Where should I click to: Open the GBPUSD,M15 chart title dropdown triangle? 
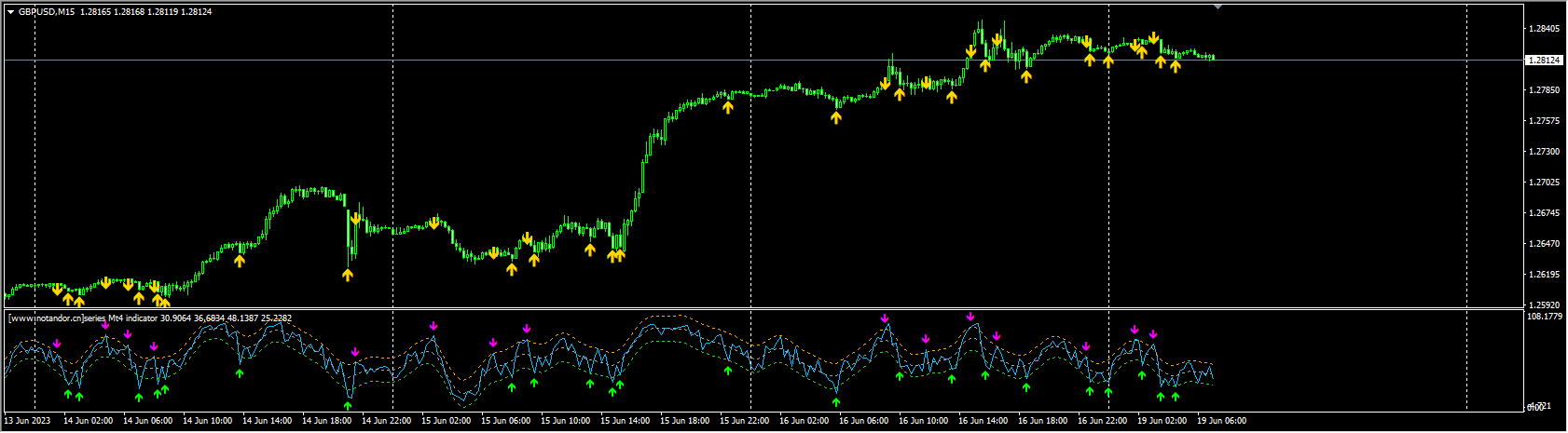tap(10, 12)
